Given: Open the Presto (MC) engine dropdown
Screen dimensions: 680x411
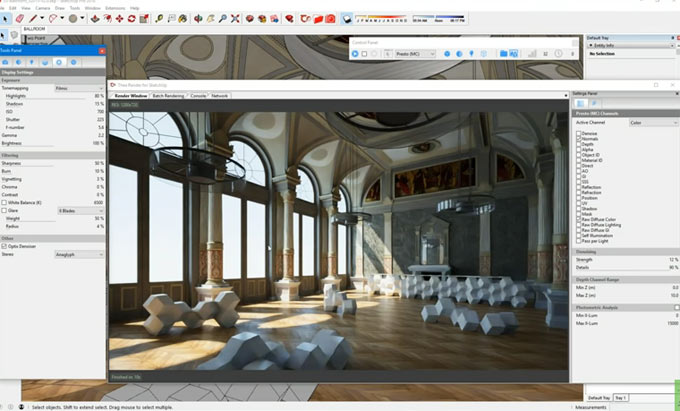Looking at the screenshot, I should pos(414,54).
